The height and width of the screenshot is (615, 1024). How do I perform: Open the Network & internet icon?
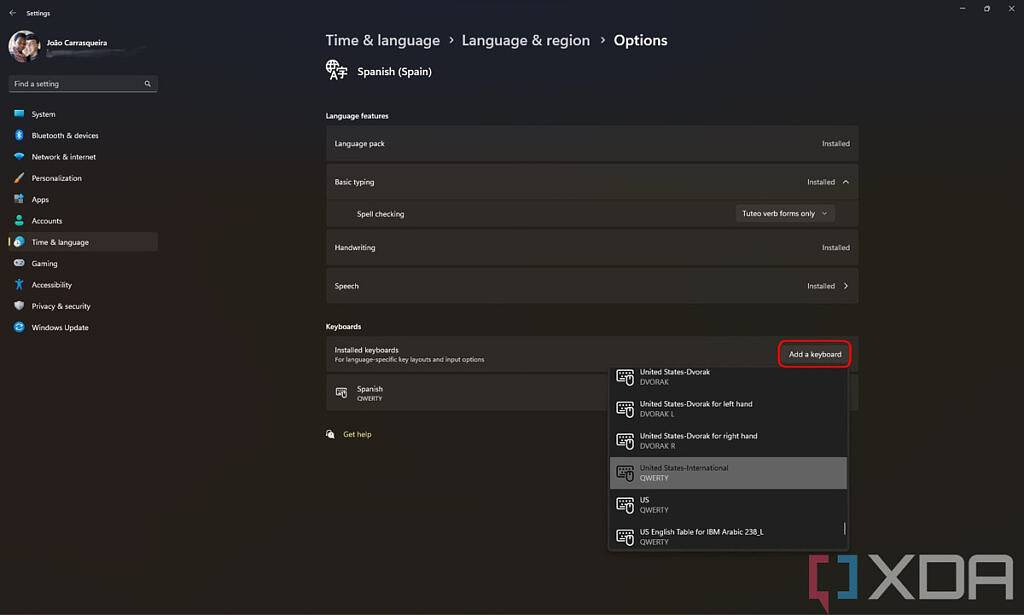pyautogui.click(x=19, y=157)
